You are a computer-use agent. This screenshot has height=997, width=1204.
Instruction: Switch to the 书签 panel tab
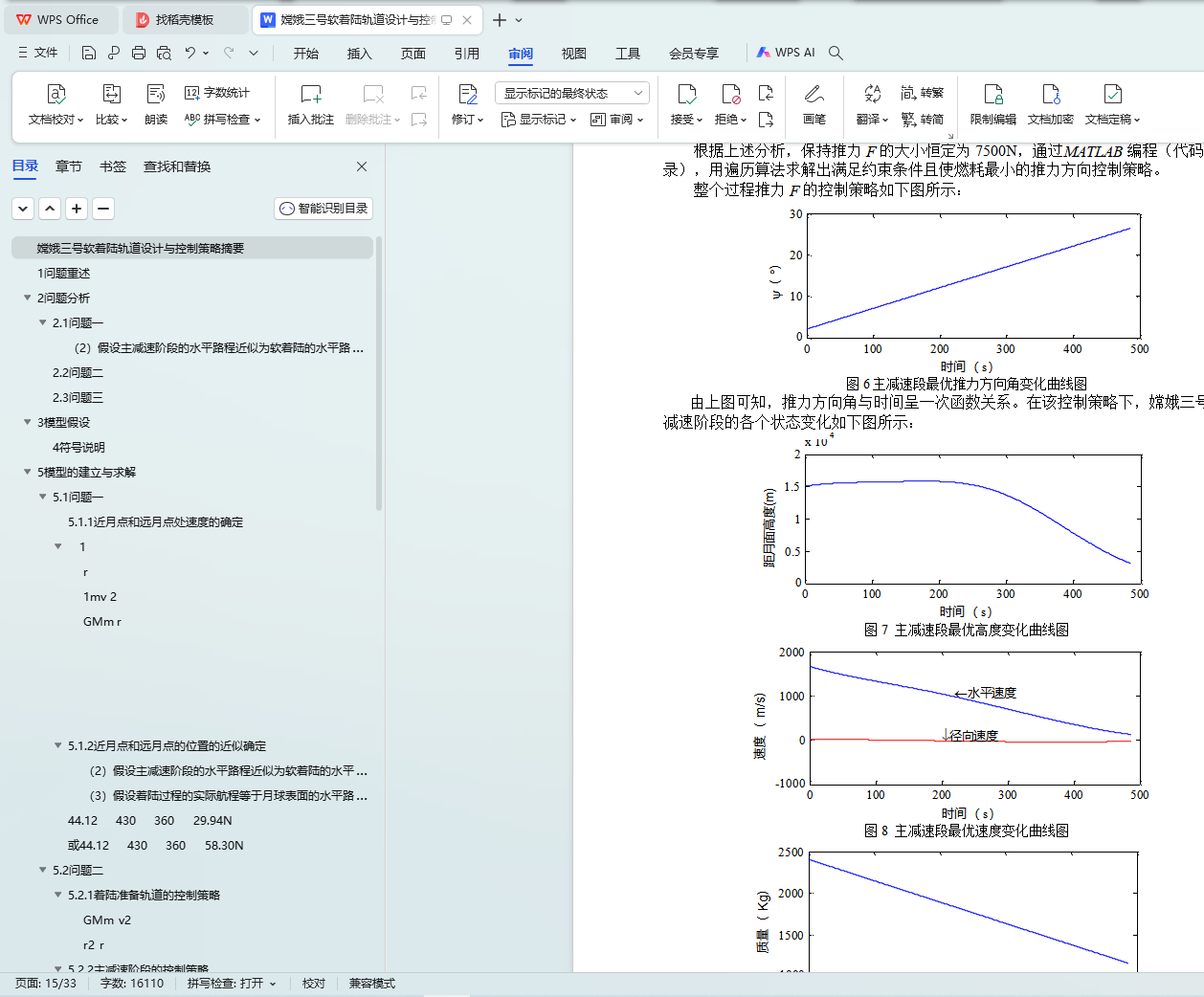click(x=113, y=166)
